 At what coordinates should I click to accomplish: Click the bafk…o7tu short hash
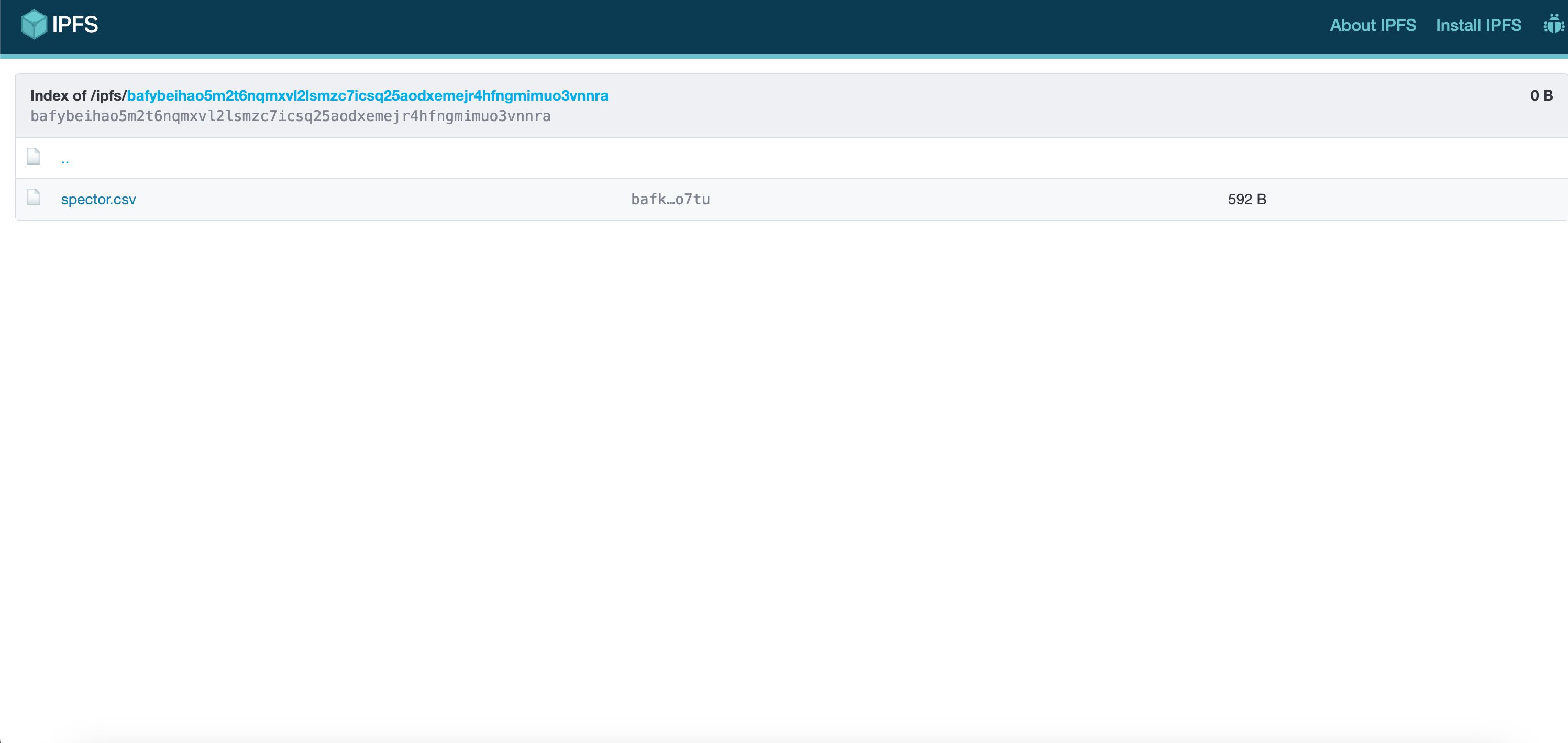point(670,199)
